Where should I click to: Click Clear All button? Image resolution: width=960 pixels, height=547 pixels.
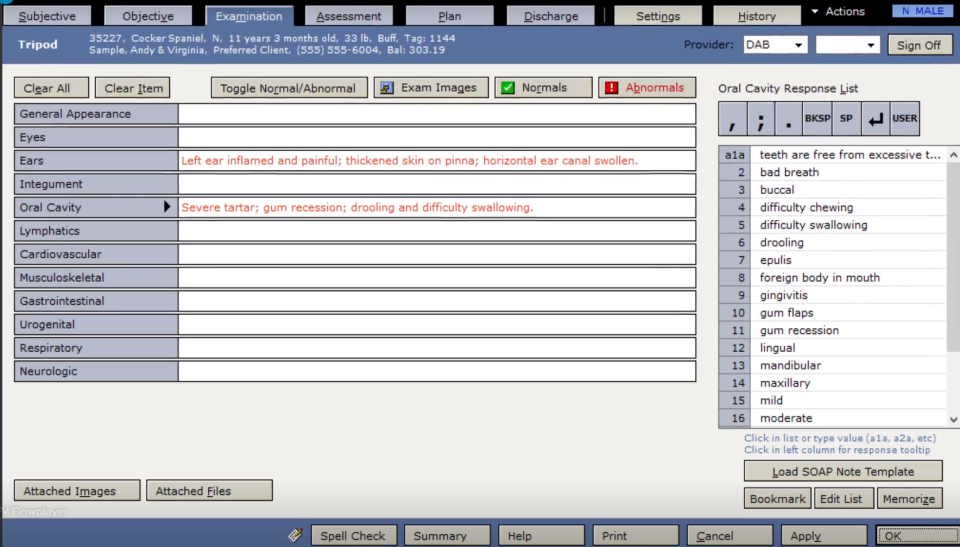point(51,88)
